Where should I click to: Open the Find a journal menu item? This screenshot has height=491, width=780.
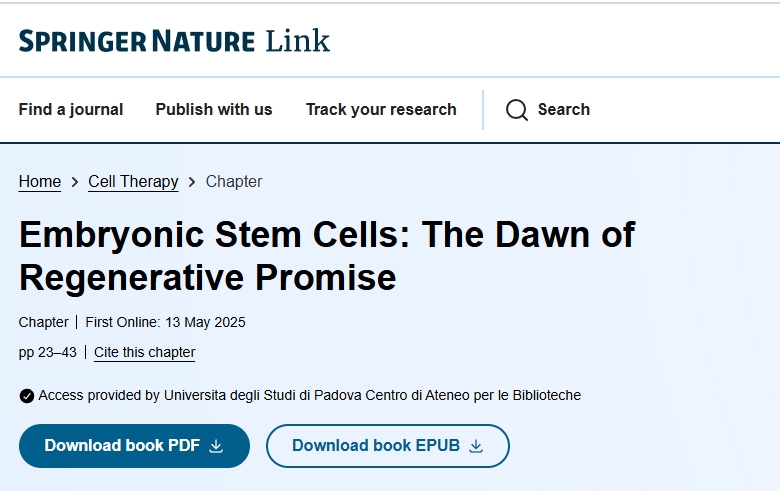[71, 110]
